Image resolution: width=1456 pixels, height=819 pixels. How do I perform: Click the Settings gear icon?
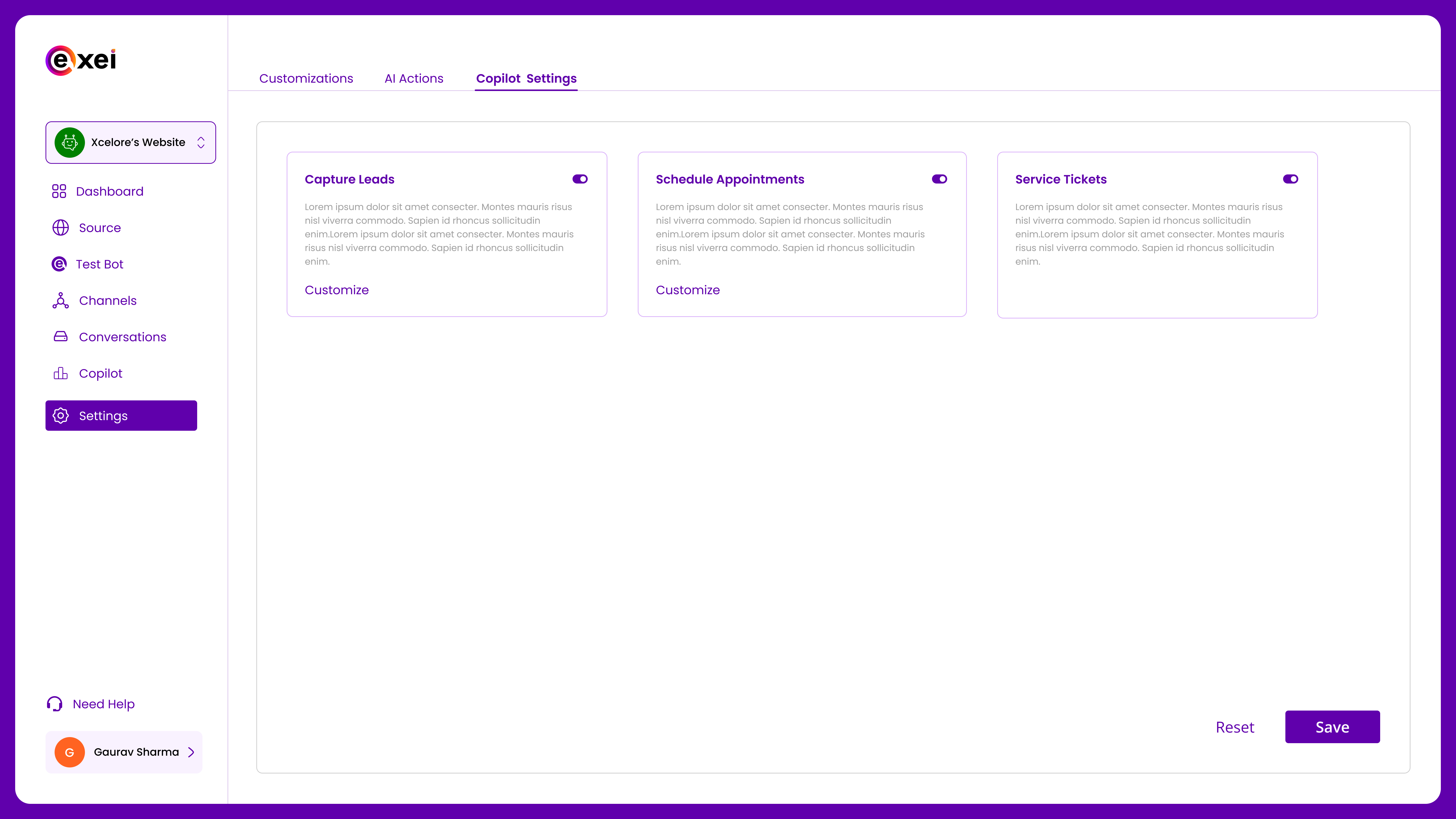(60, 415)
